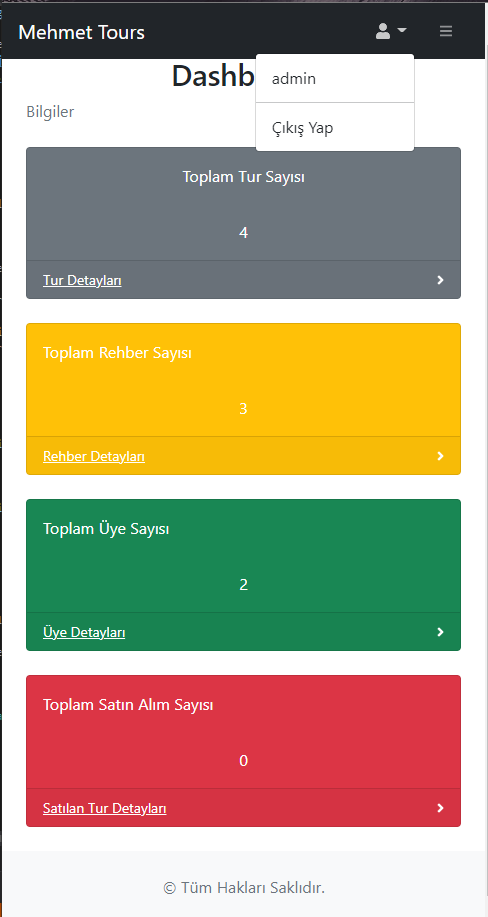Image resolution: width=488 pixels, height=917 pixels.
Task: Go to Mehmet Tours brand home link
Action: [81, 32]
